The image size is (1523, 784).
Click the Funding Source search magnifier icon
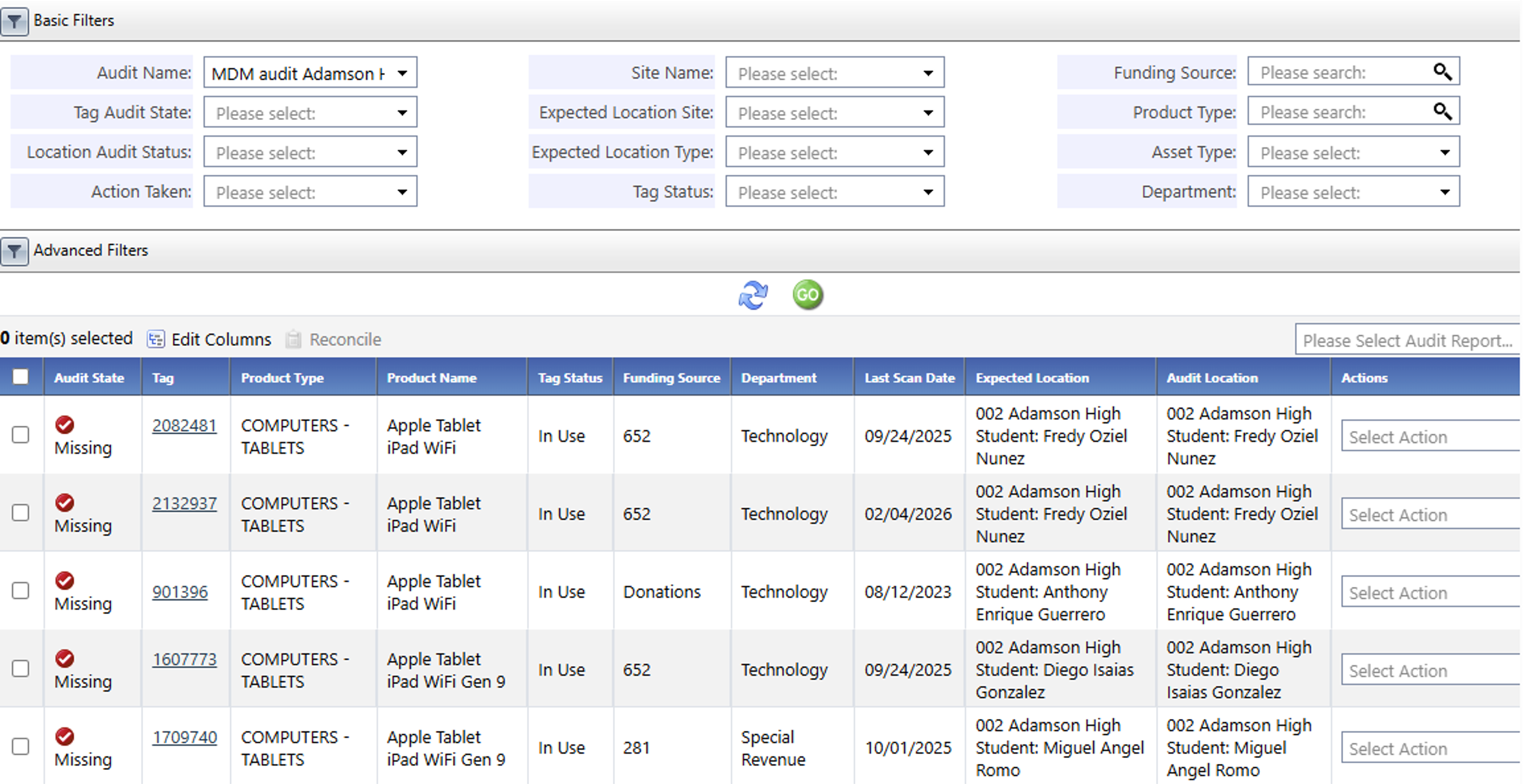[x=1442, y=72]
